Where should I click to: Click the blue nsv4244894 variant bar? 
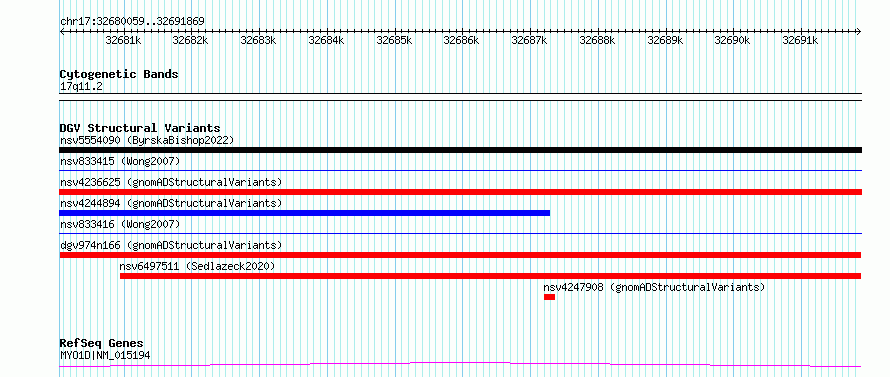(305, 213)
